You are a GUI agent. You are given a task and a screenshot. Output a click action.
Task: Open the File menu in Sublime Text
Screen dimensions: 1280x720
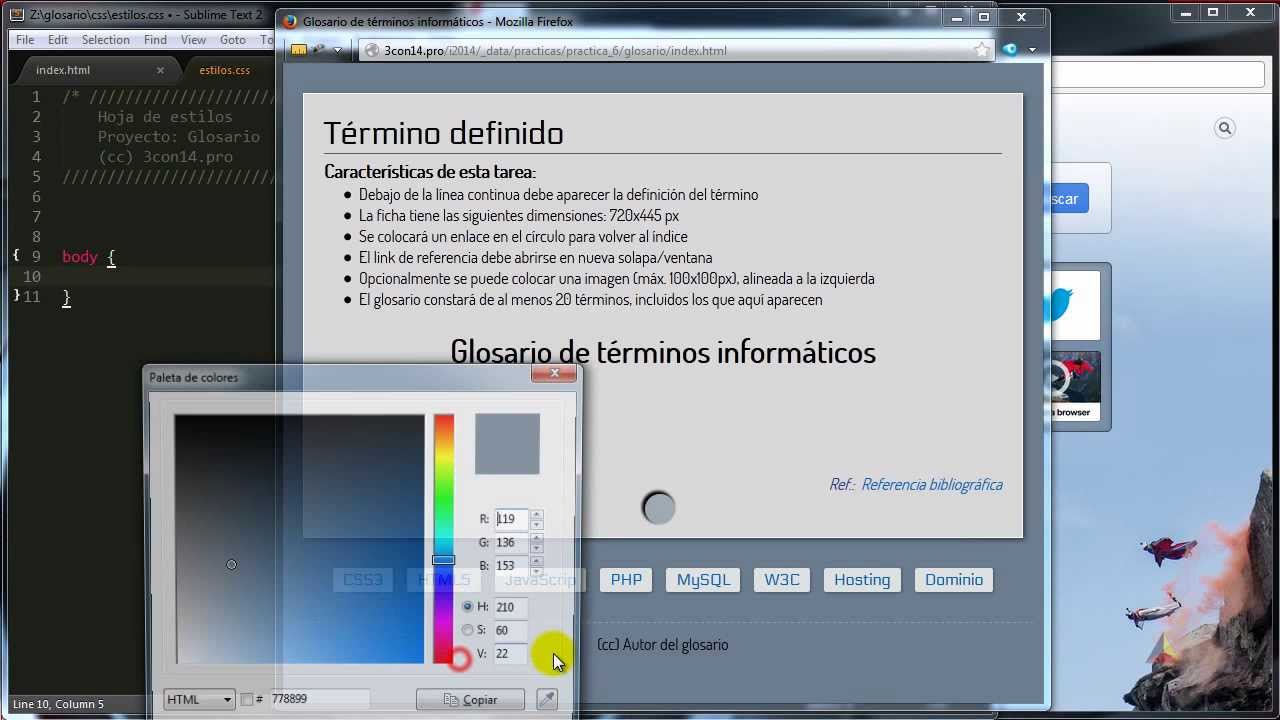tap(25, 40)
